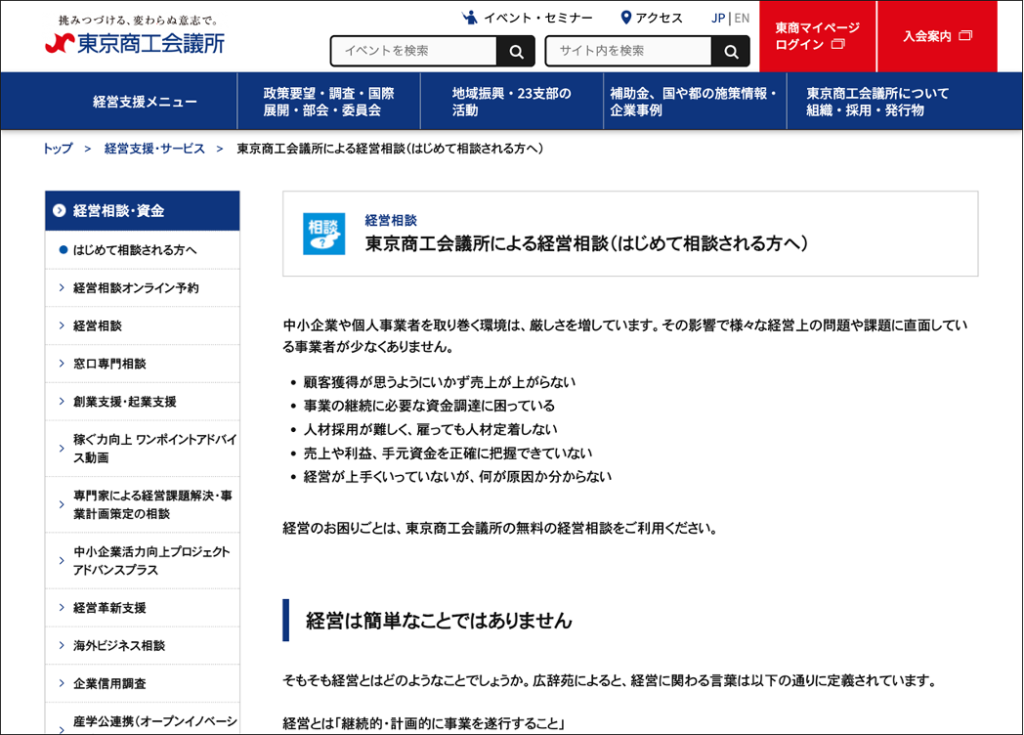This screenshot has width=1024, height=735.
Task: Click the イベント・セミナー presenter icon
Action: click(x=470, y=18)
